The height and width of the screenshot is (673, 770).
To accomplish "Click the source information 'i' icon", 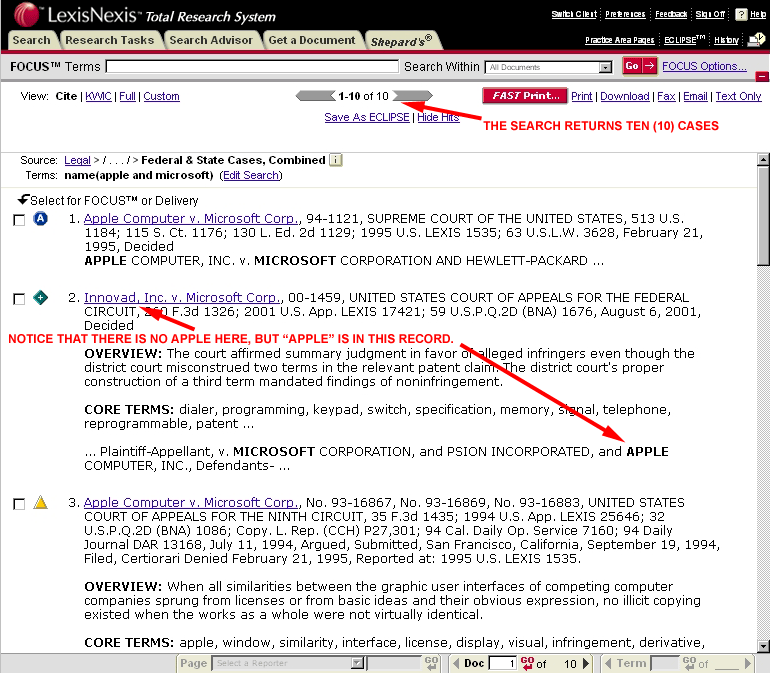I will pyautogui.click(x=335, y=160).
